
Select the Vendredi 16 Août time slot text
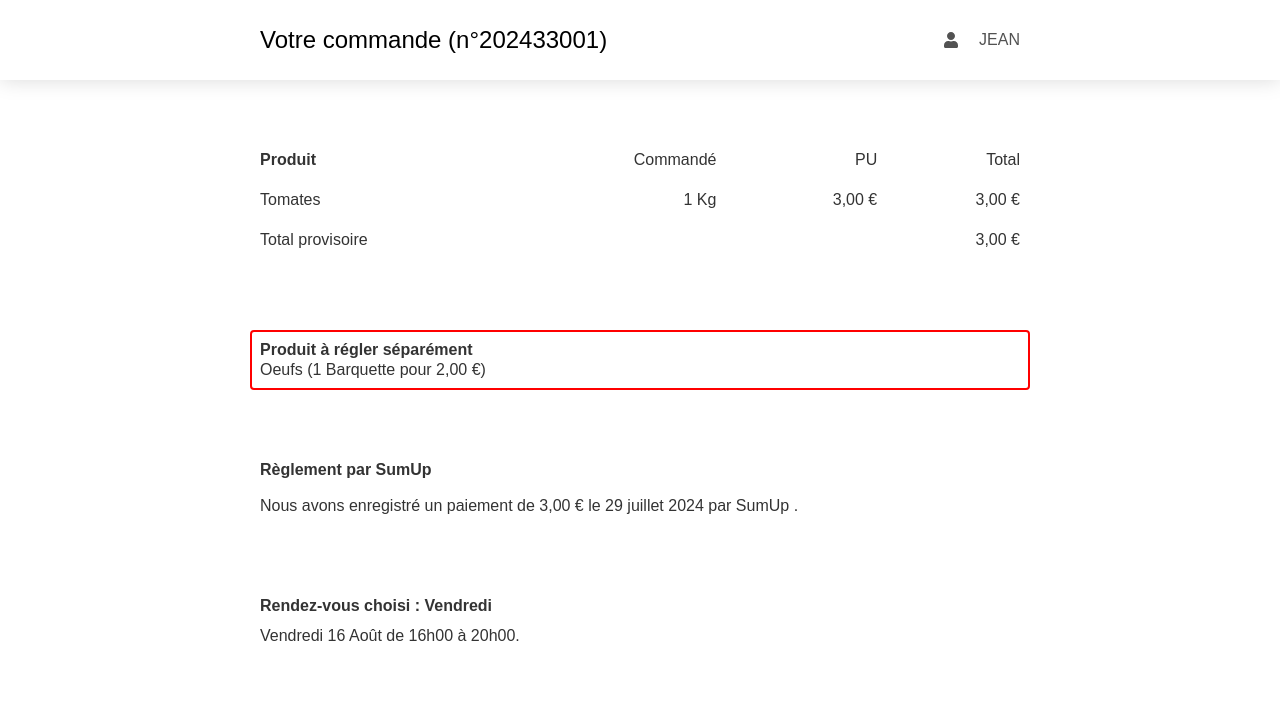click(x=390, y=636)
